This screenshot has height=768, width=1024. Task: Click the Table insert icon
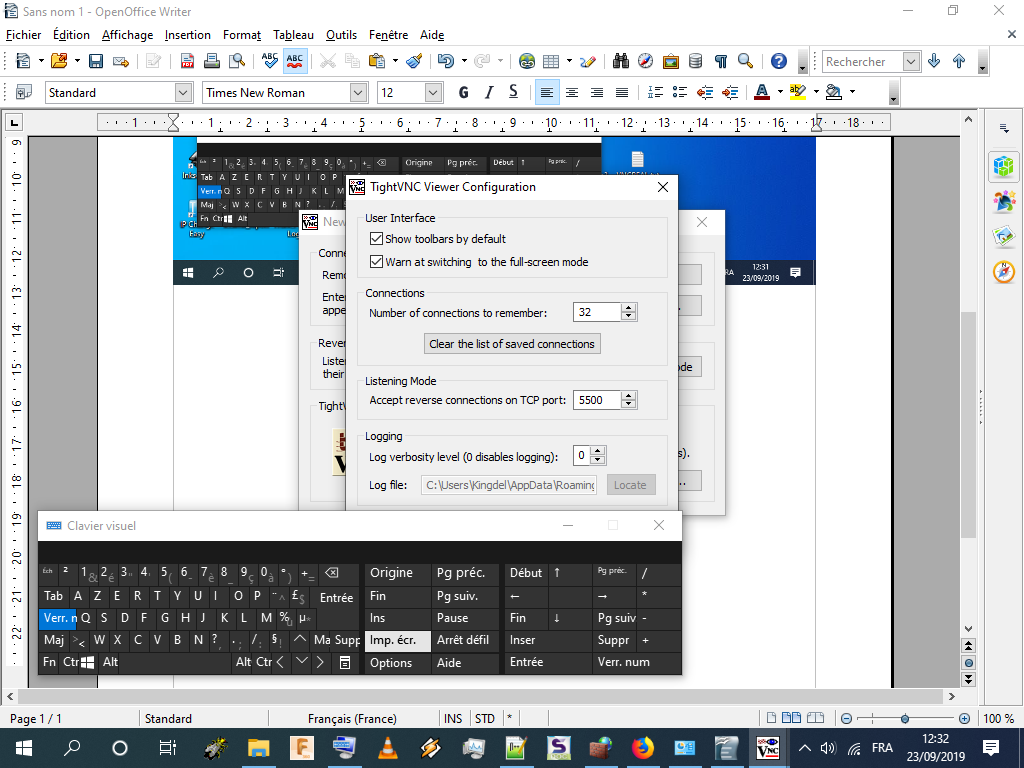551,61
